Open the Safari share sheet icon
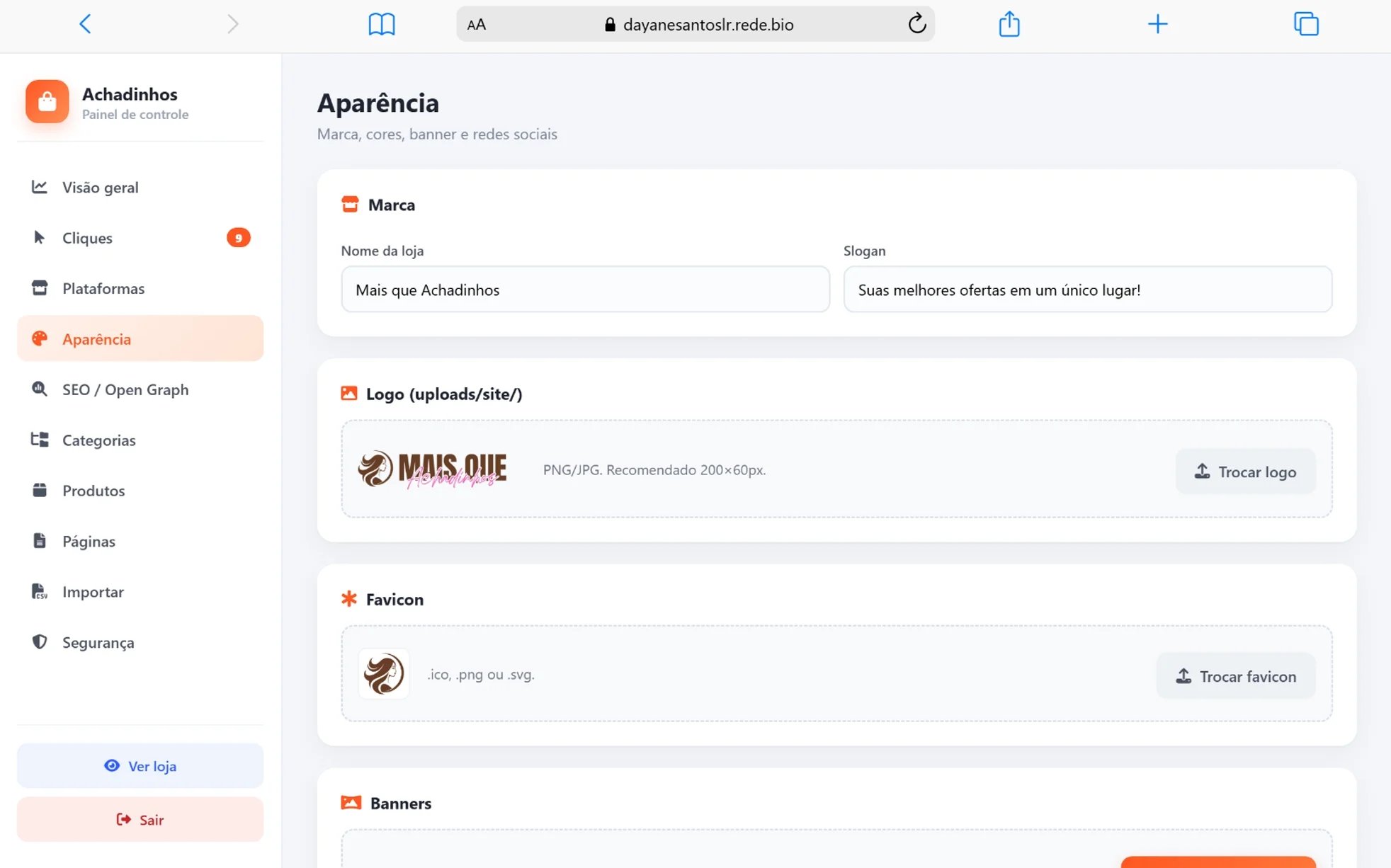Screen dimensions: 1391x868 tap(1009, 23)
